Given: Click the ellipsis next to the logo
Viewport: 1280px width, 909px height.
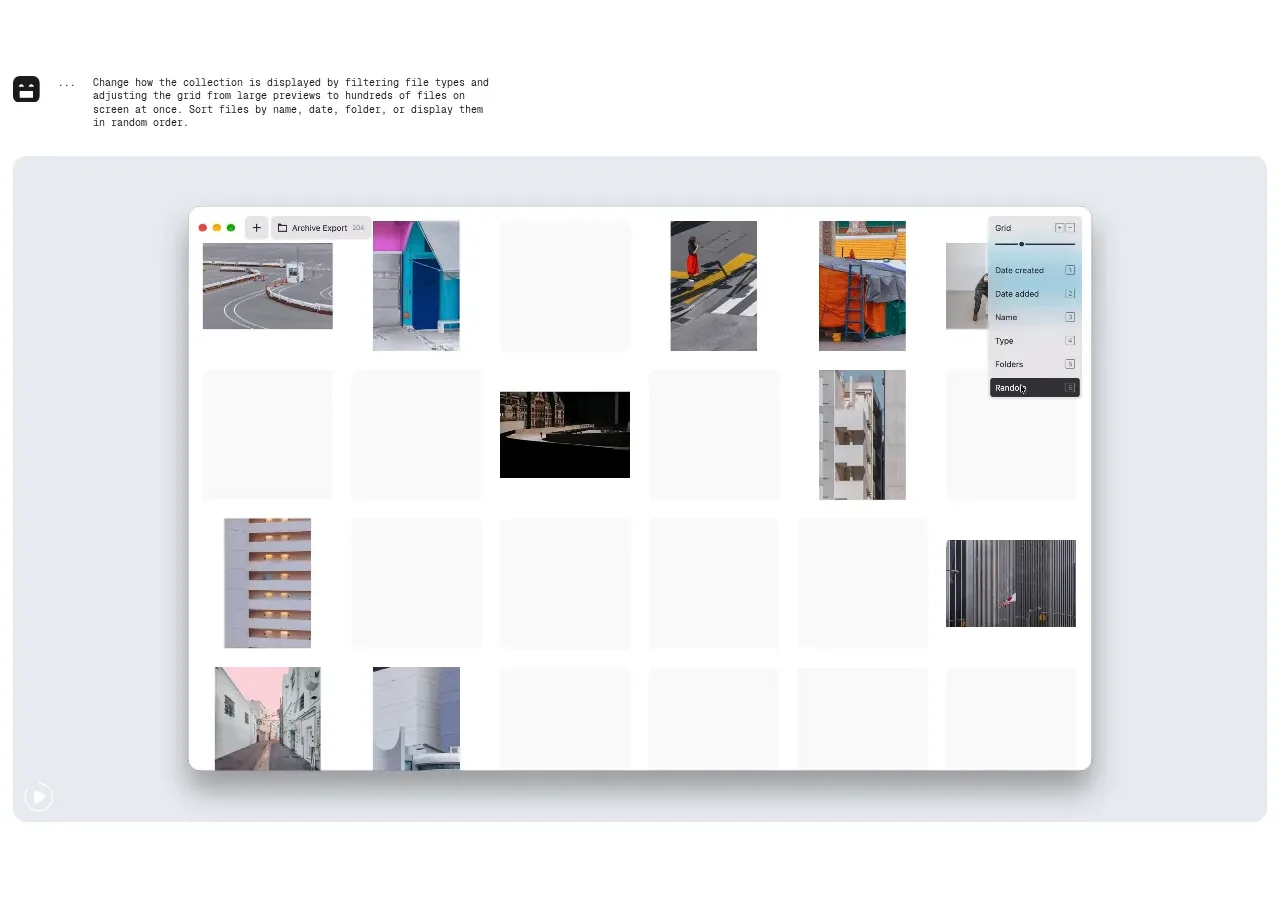Looking at the screenshot, I should 66,84.
